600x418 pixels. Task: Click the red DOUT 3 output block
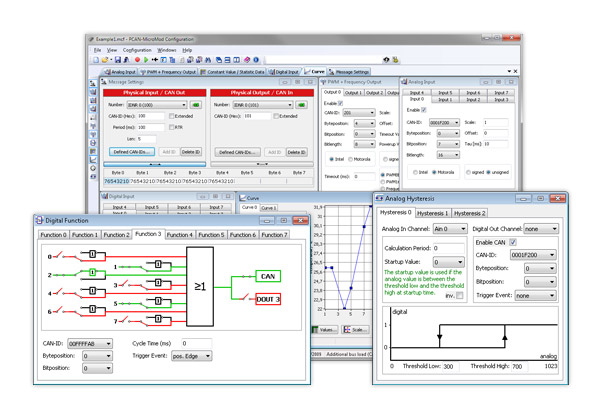(x=267, y=299)
